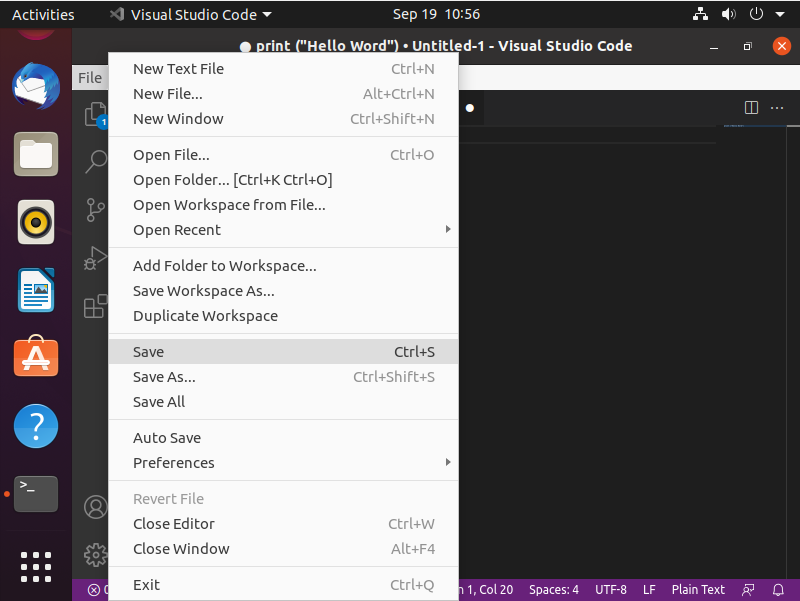Click the editor minimap area
800x601 pixels.
click(754, 352)
